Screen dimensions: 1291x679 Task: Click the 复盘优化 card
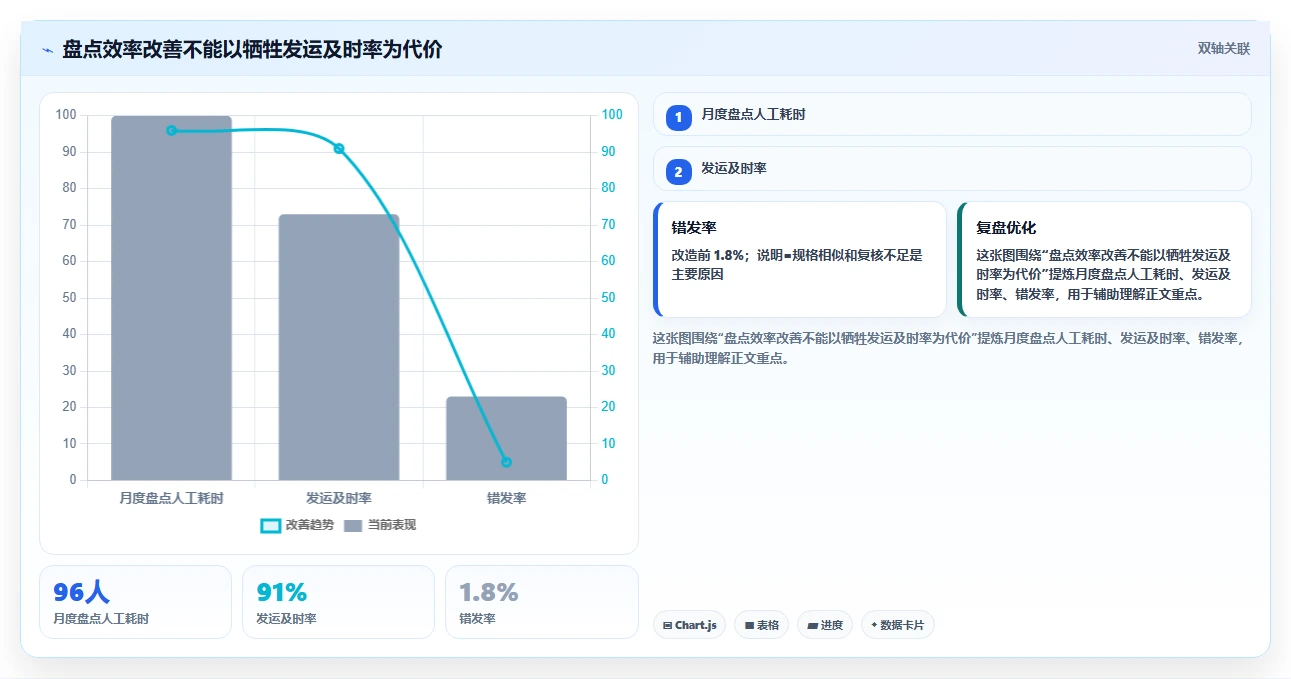(x=1104, y=260)
